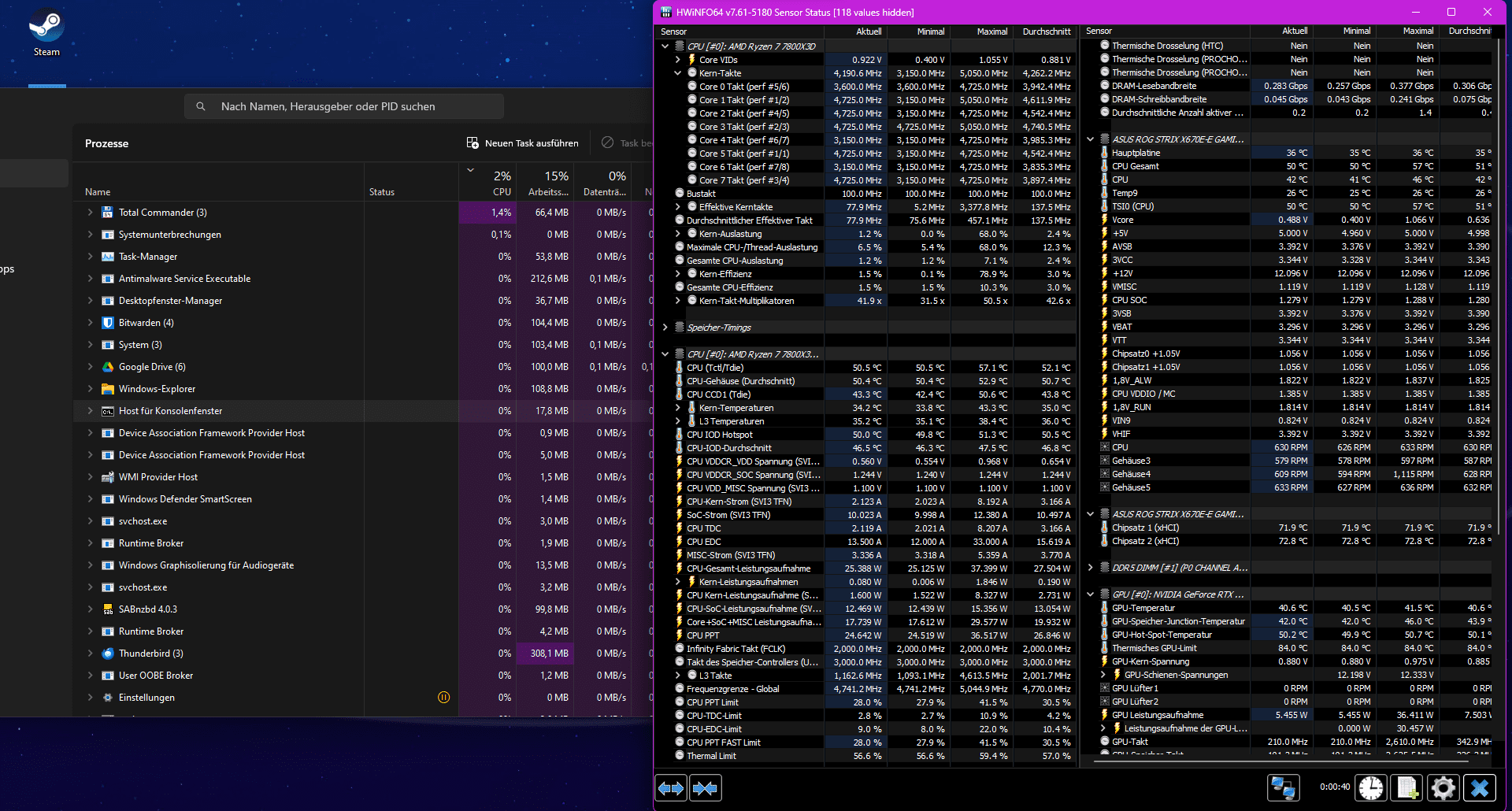
Task: Click Einstellungen gear process icon
Action: tap(108, 698)
